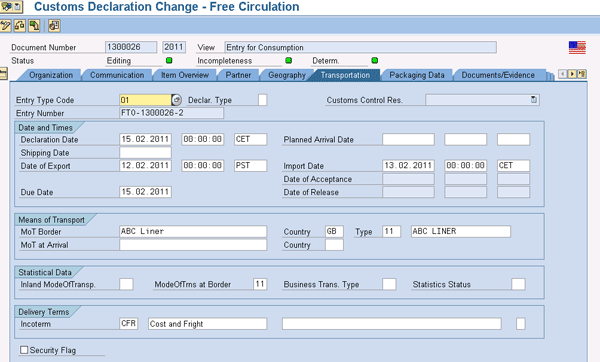Click the MoT at Arrival Country field
Viewport: 600px width, 362px height.
(334, 245)
